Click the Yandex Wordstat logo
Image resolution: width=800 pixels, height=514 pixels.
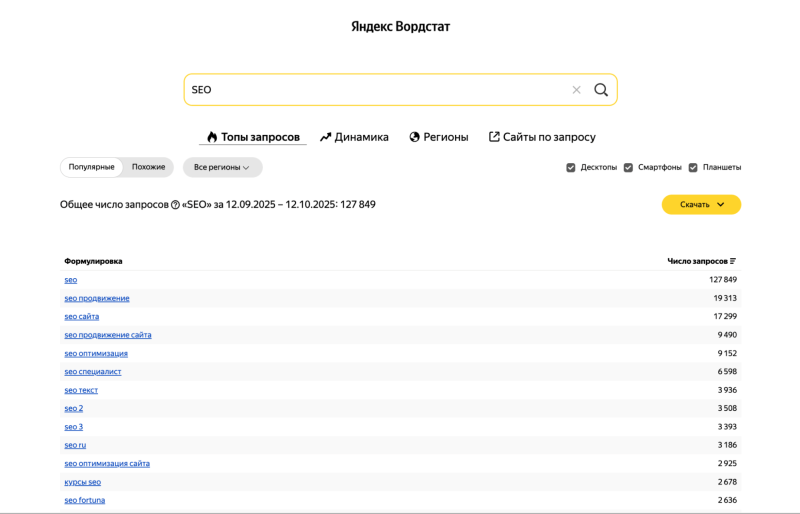[400, 26]
